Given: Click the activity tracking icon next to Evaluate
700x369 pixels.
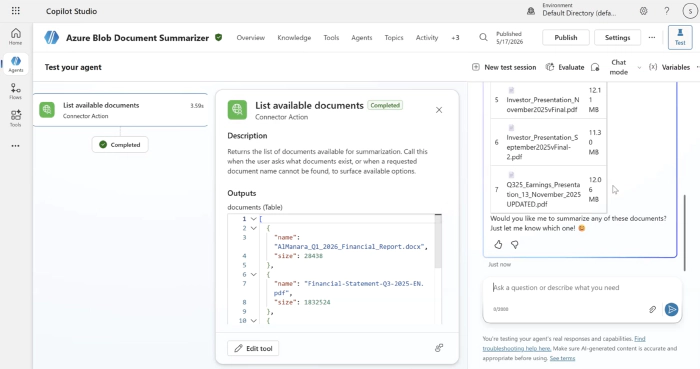Looking at the screenshot, I should pos(595,67).
